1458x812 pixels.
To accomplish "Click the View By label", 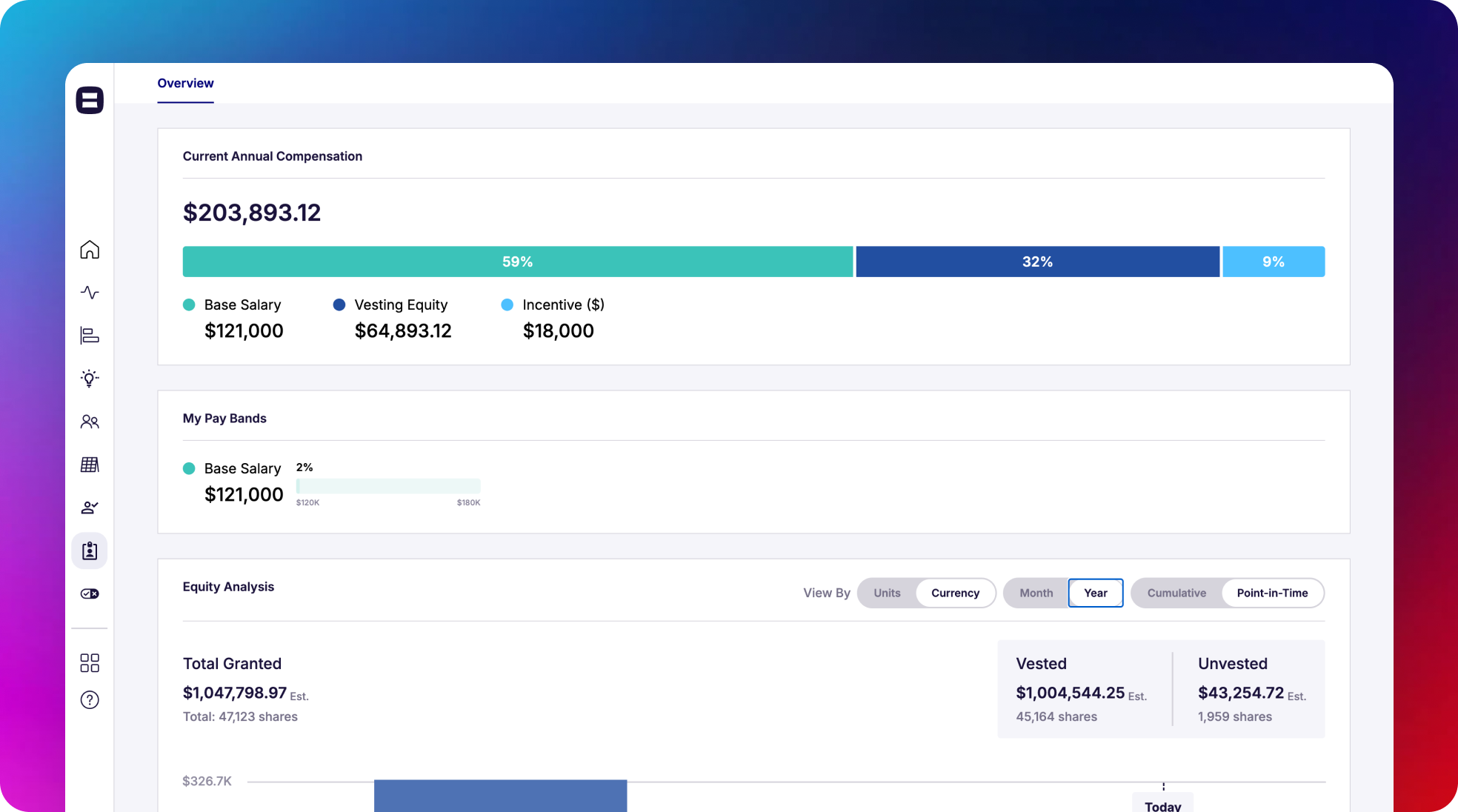I will click(827, 593).
